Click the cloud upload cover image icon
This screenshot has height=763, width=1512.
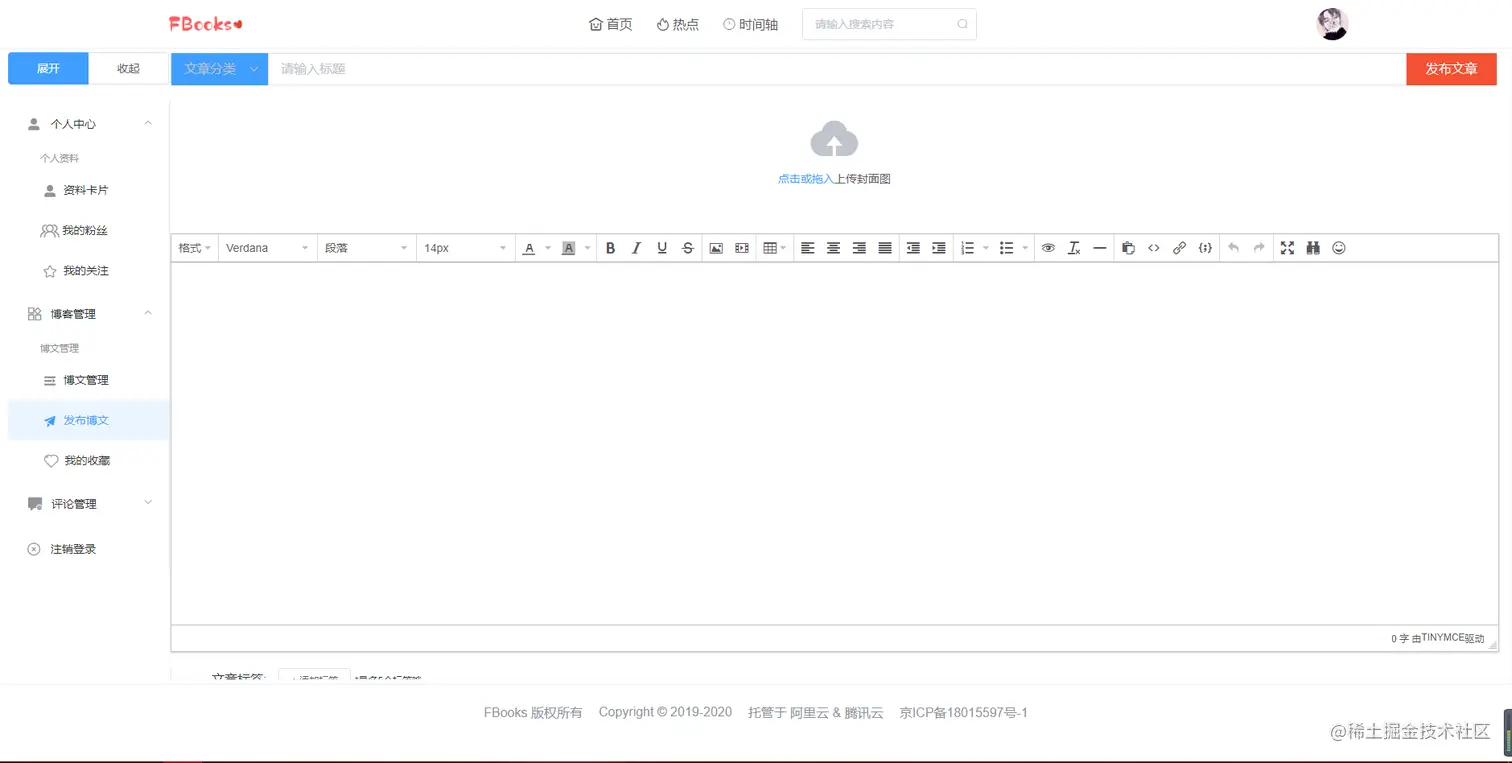click(834, 140)
